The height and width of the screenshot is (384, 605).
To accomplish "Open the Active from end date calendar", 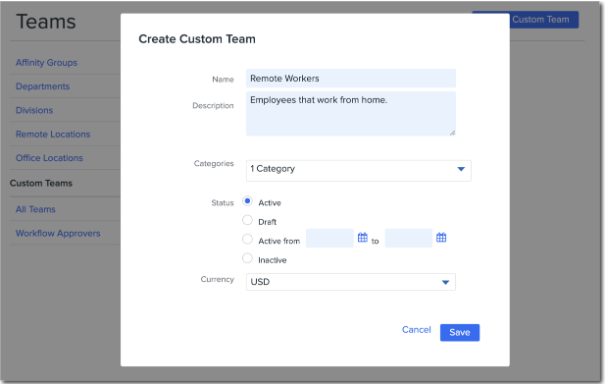I will 441,237.
